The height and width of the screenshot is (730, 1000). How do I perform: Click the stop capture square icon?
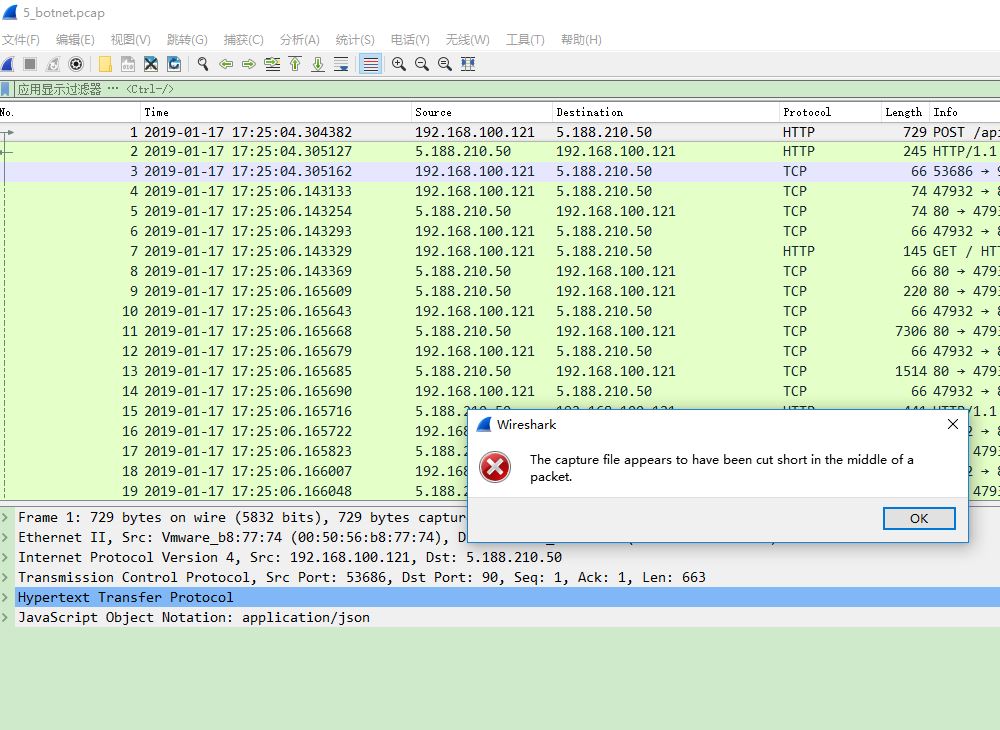click(x=30, y=64)
